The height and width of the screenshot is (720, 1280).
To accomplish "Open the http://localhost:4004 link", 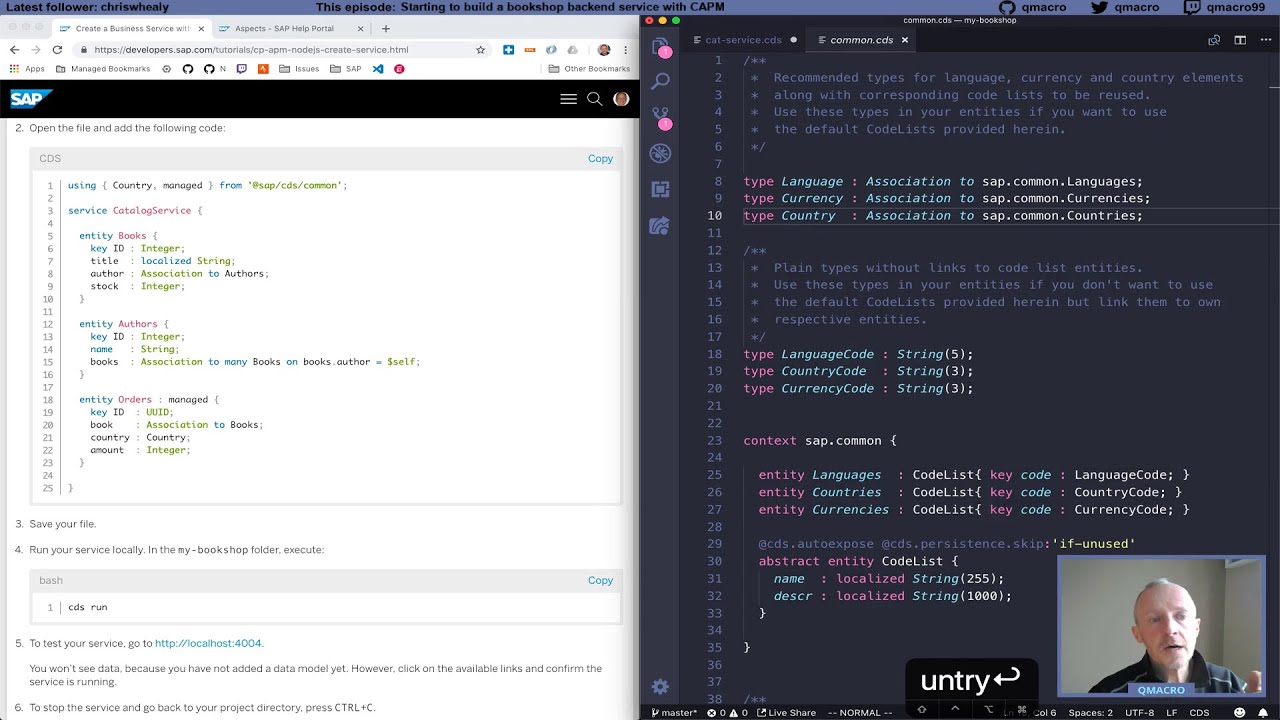I will (x=208, y=643).
